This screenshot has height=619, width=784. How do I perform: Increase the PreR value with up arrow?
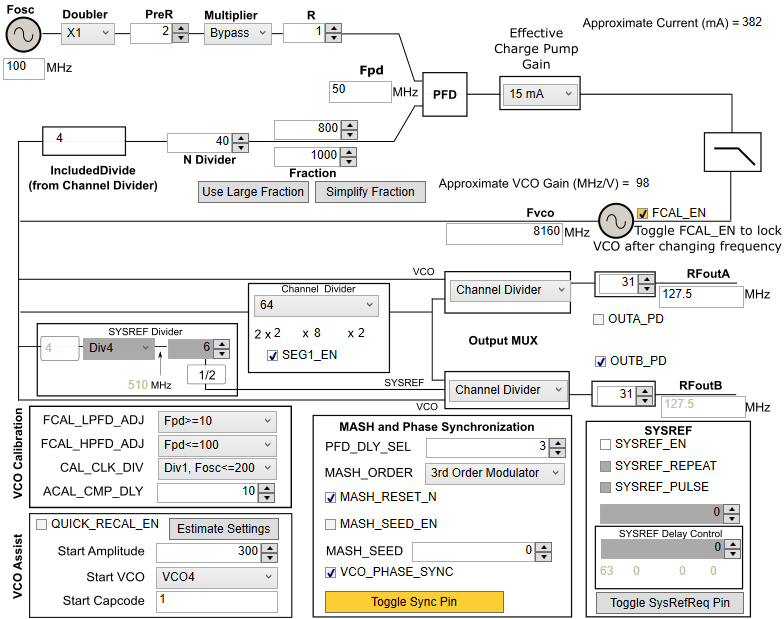click(180, 27)
